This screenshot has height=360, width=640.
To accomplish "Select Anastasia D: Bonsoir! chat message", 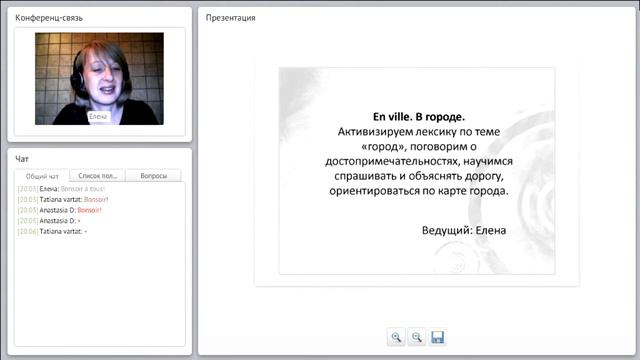I will (x=60, y=210).
